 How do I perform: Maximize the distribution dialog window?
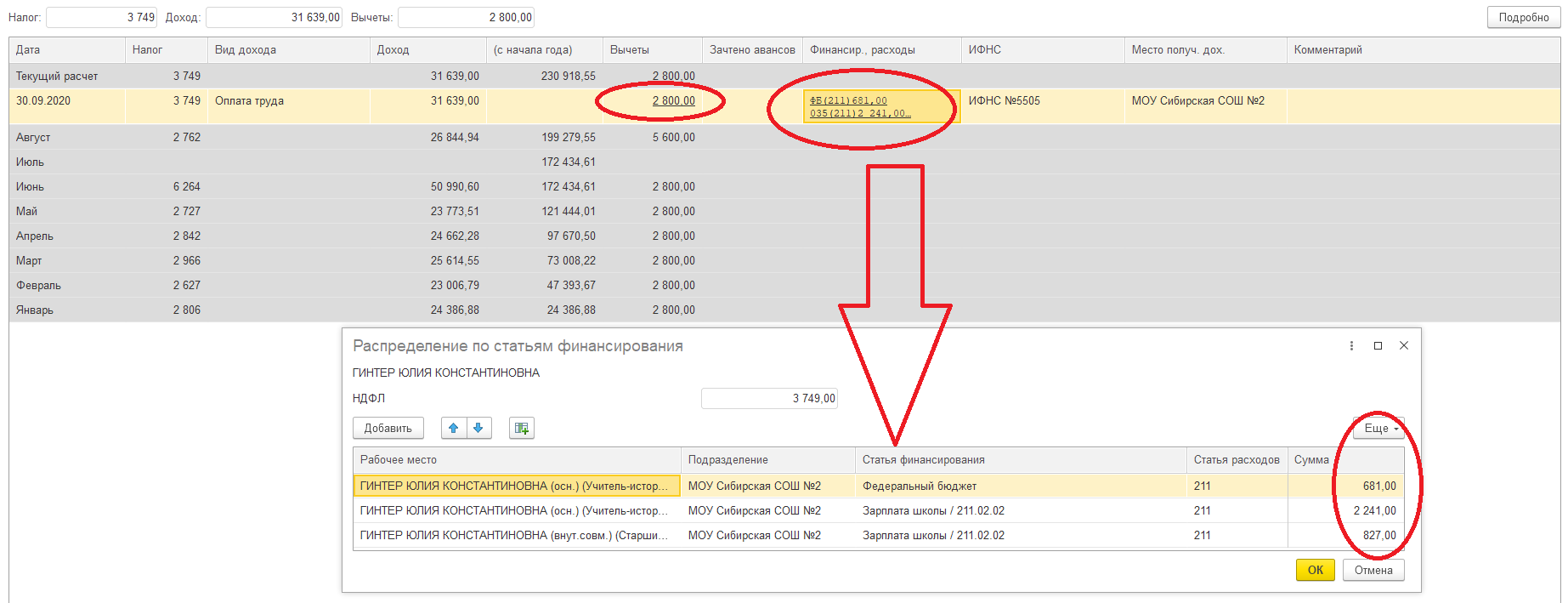point(1378,345)
